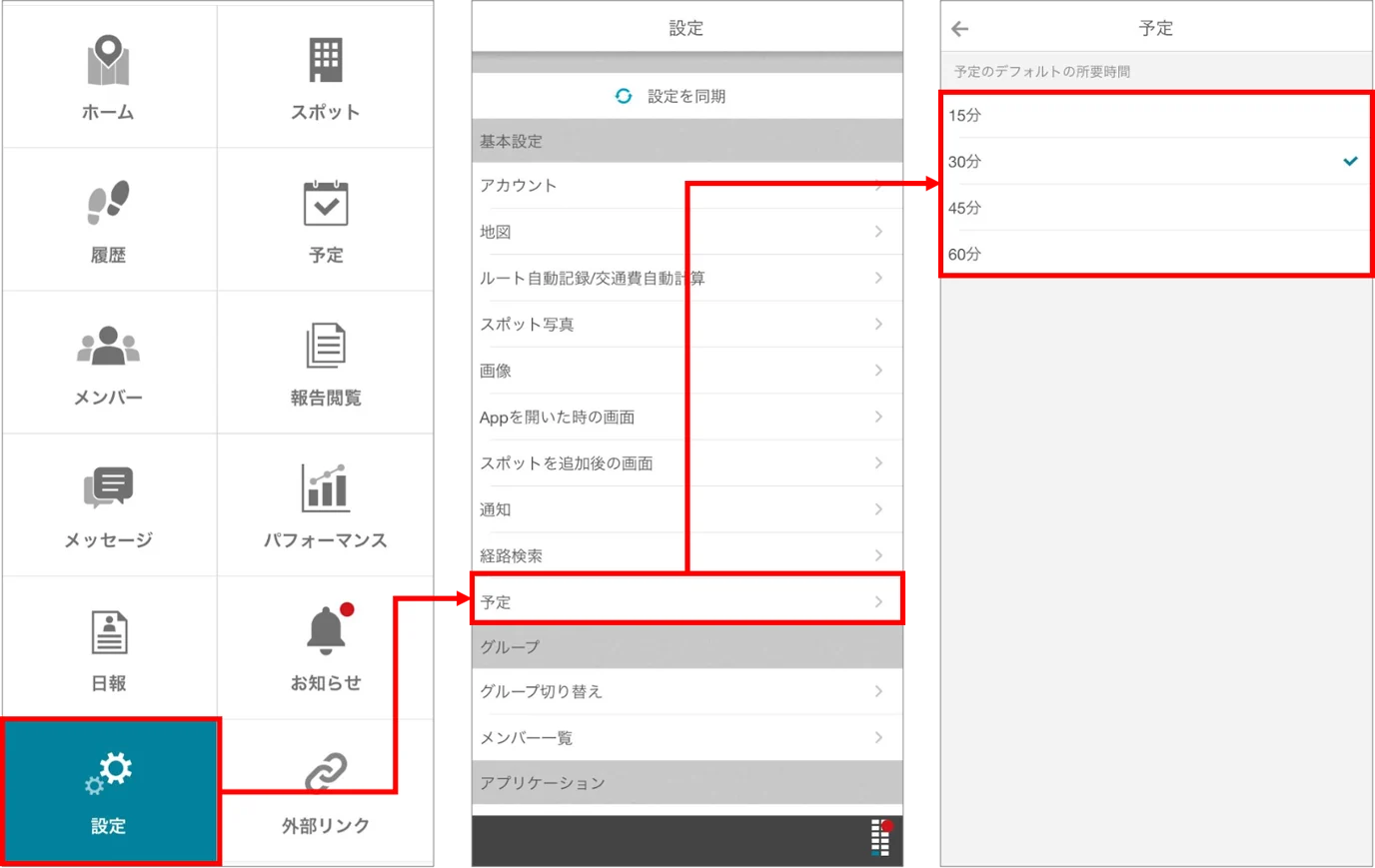The height and width of the screenshot is (868, 1375).
Task: Expand the 地図 settings row
Action: tap(687, 232)
